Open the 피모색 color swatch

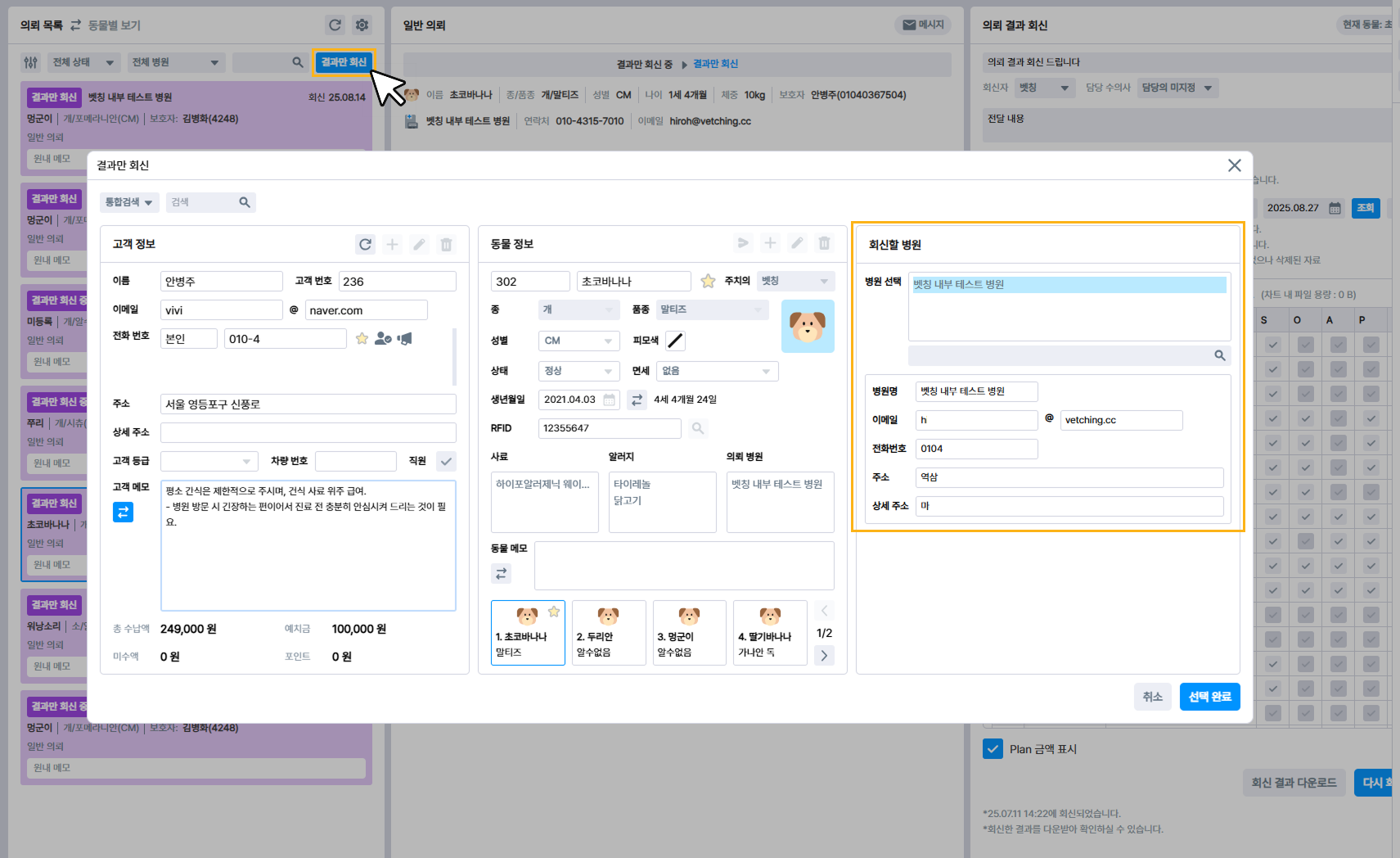(x=675, y=341)
